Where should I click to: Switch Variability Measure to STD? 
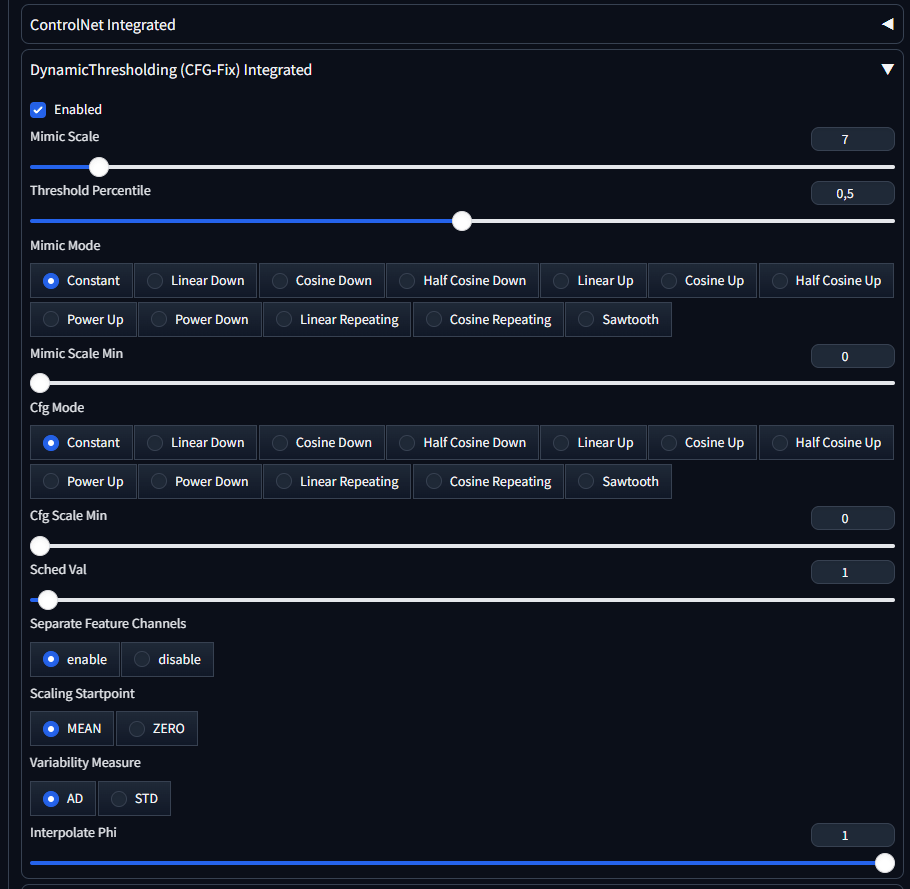click(x=134, y=799)
